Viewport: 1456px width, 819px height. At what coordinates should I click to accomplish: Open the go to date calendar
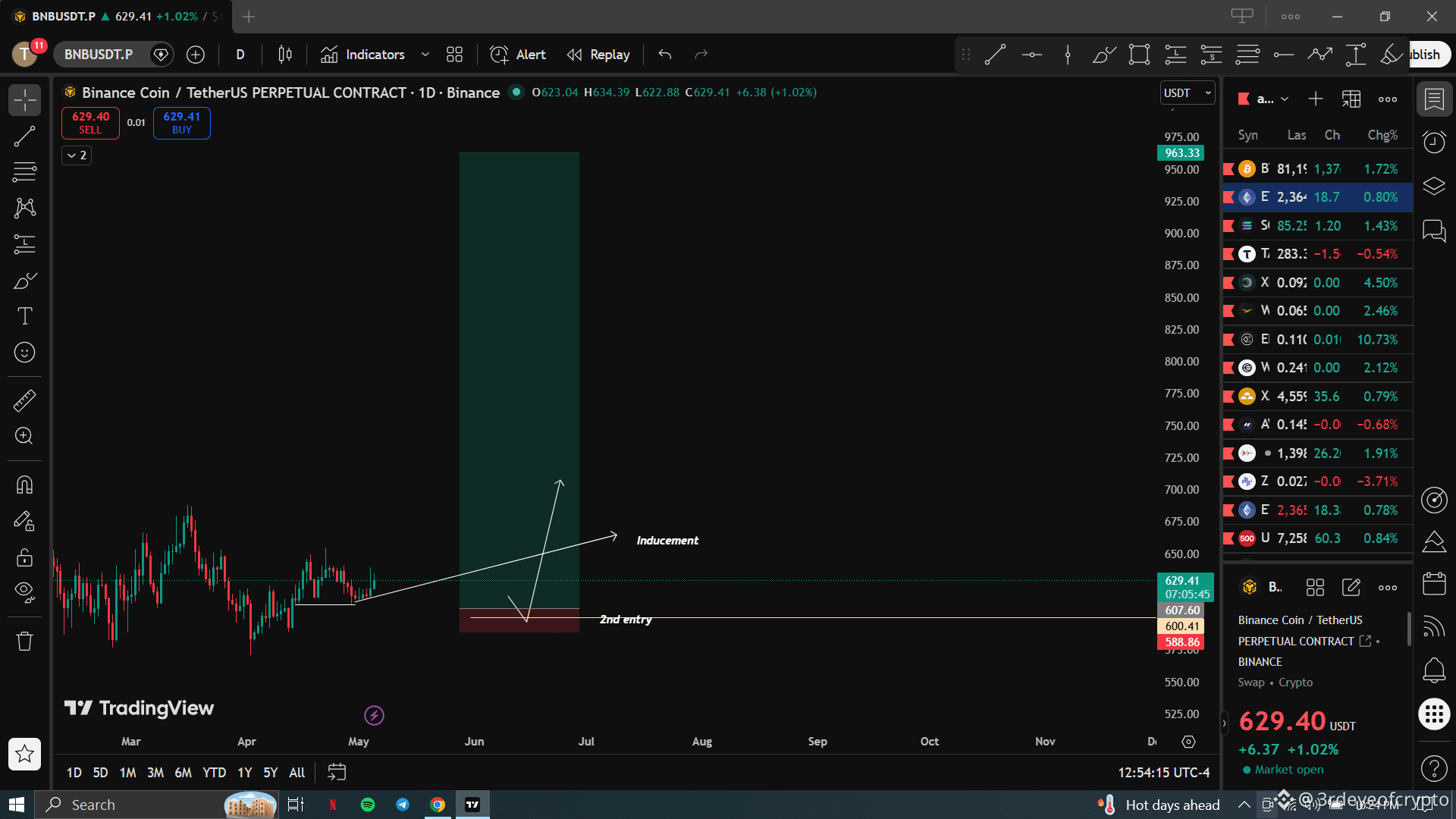pyautogui.click(x=337, y=773)
